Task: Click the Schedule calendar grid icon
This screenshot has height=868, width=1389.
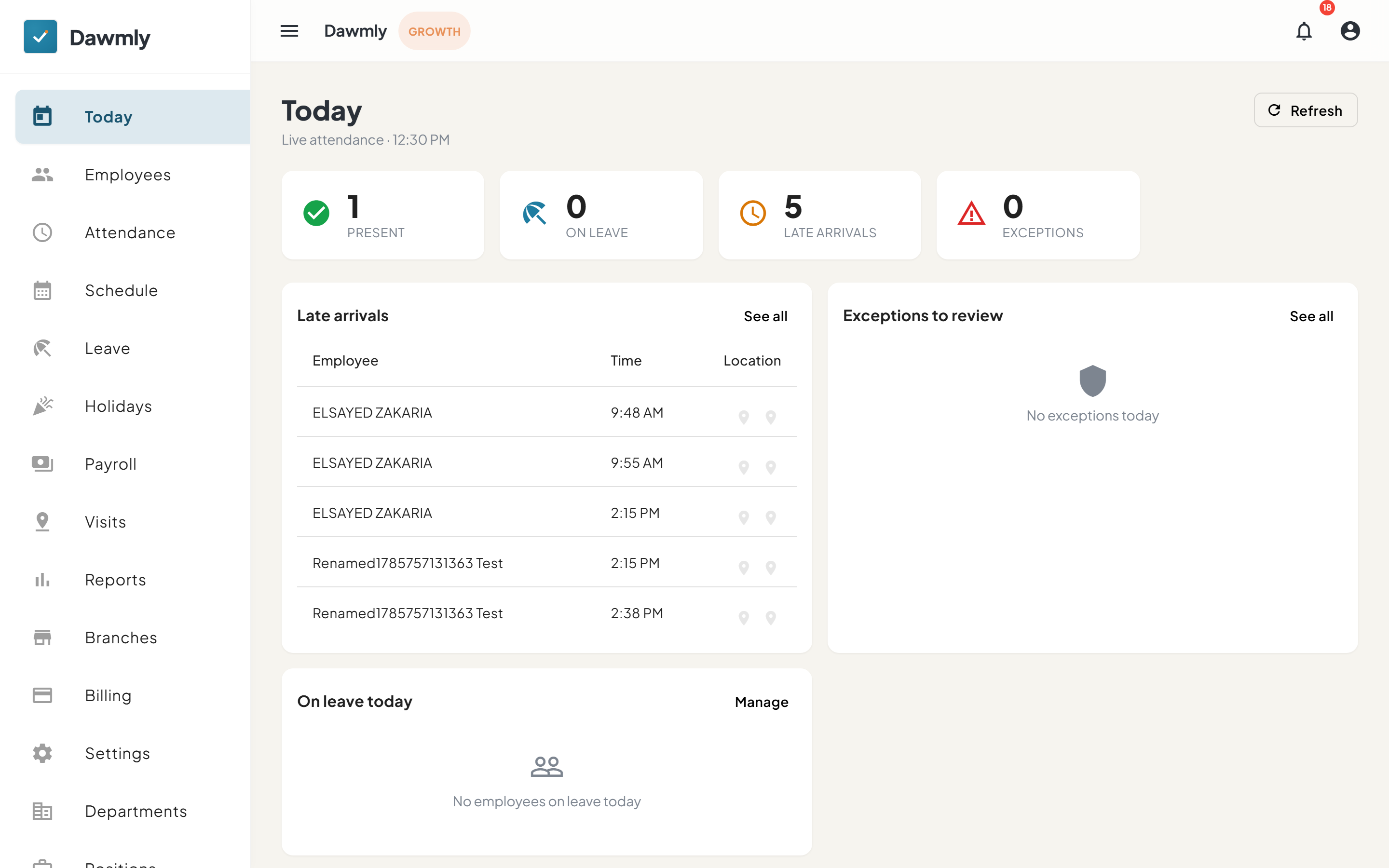Action: click(x=42, y=290)
